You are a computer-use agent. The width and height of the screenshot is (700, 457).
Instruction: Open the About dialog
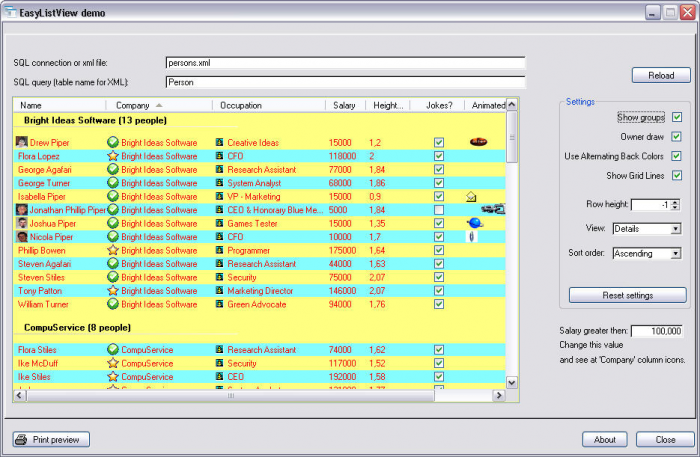(604, 440)
